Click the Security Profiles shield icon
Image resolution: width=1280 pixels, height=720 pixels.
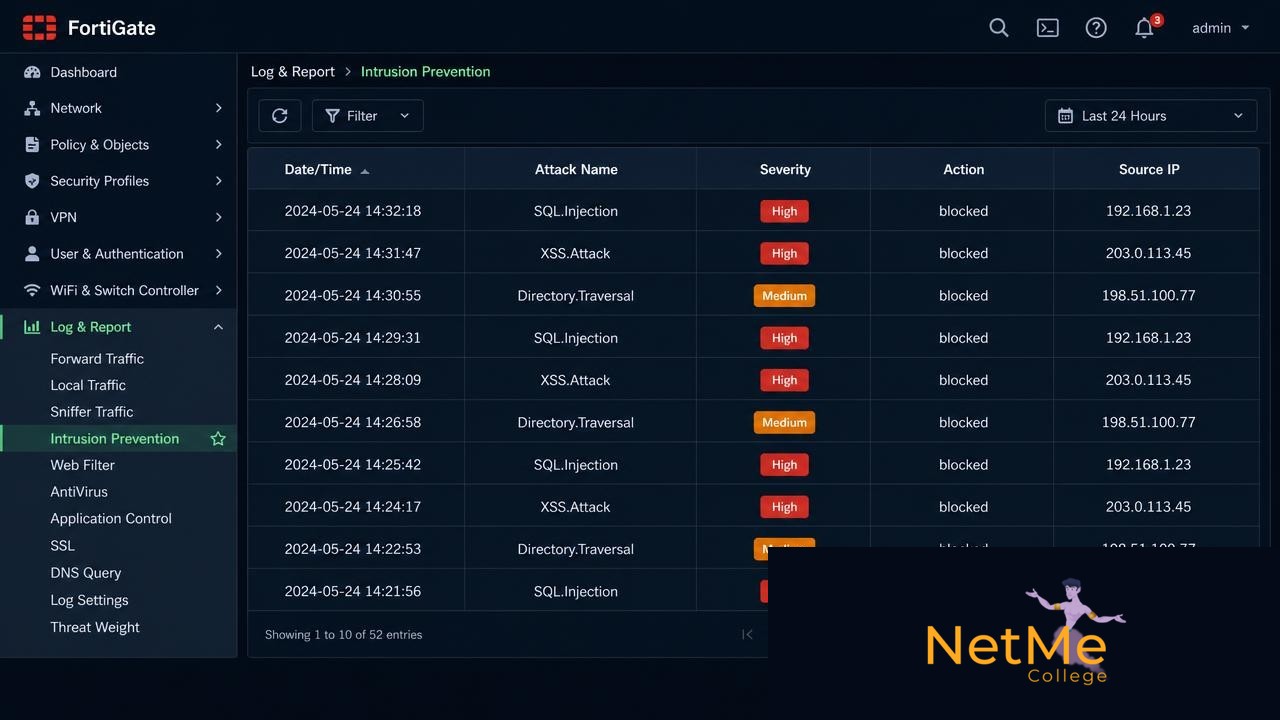click(x=32, y=181)
